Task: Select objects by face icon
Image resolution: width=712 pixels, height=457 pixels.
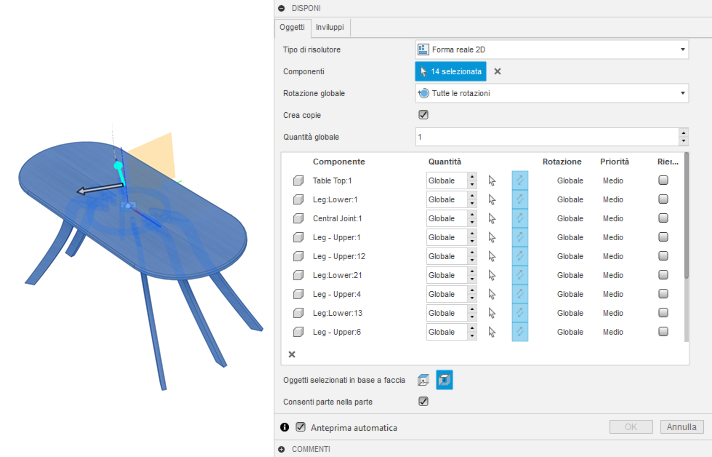Action: coord(423,380)
